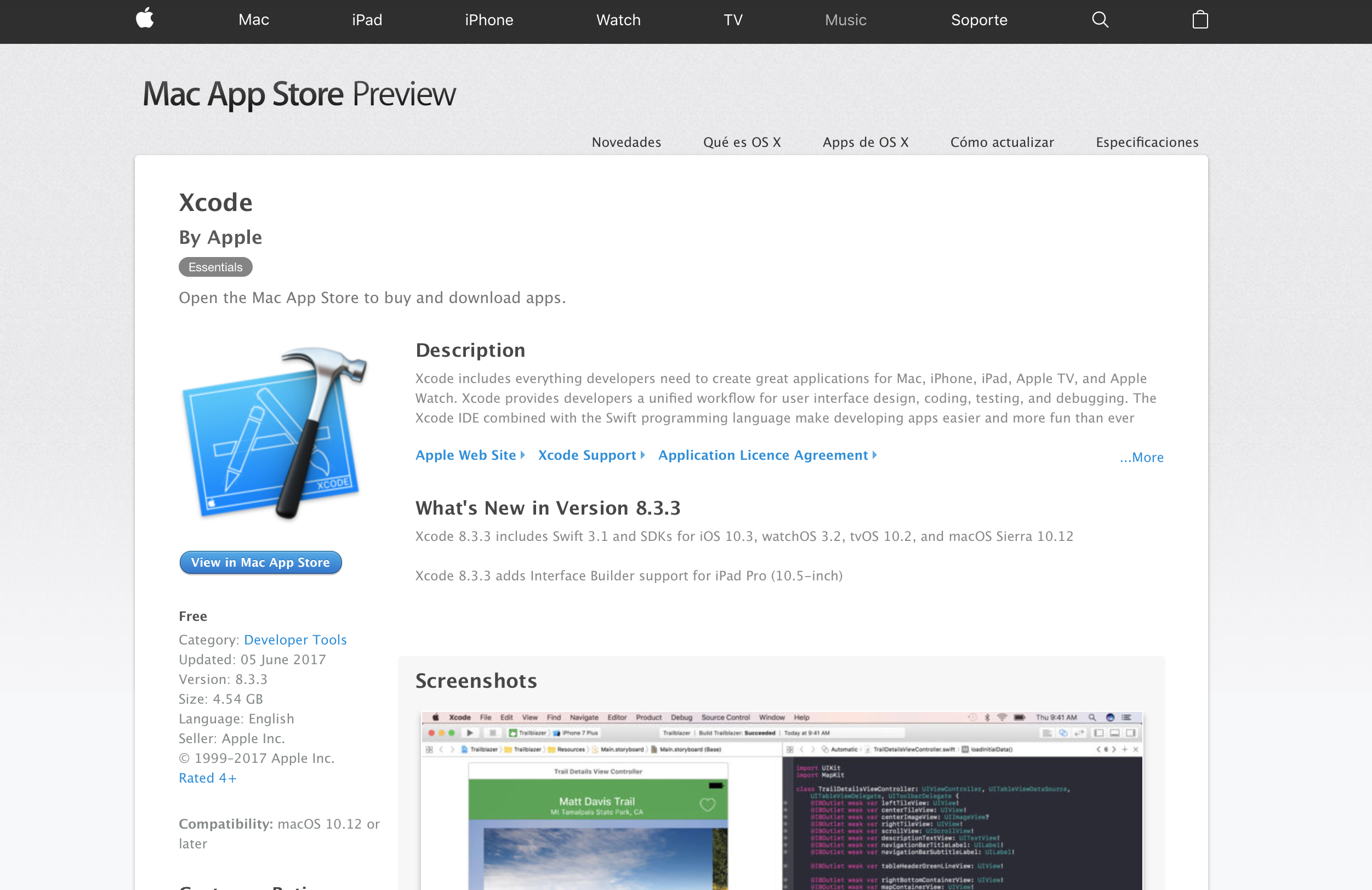Click the Size: 4.54 GB text
This screenshot has width=1372, height=890.
tap(221, 699)
